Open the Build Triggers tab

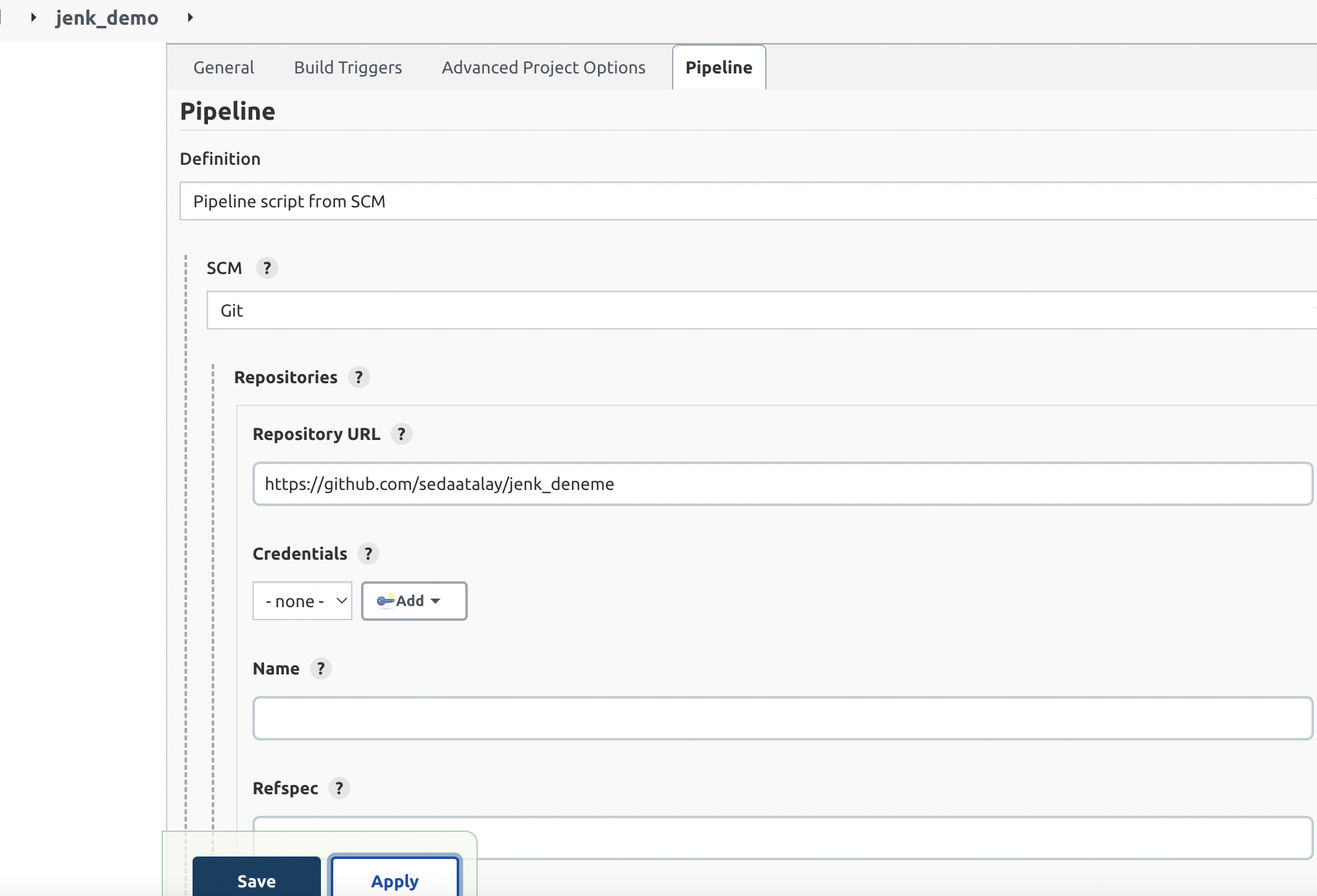pyautogui.click(x=347, y=67)
